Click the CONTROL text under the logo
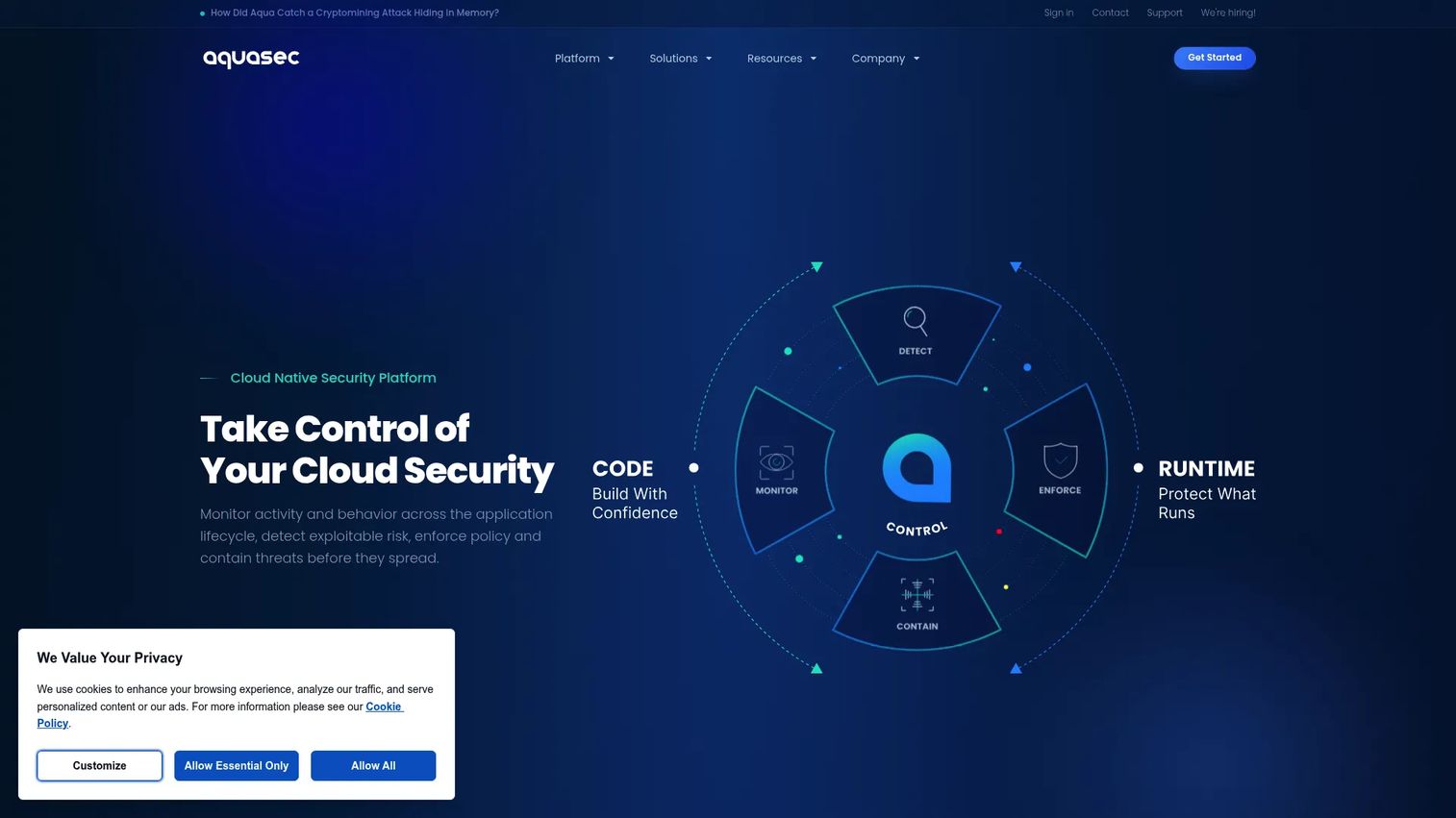Image resolution: width=1456 pixels, height=818 pixels. [916, 529]
